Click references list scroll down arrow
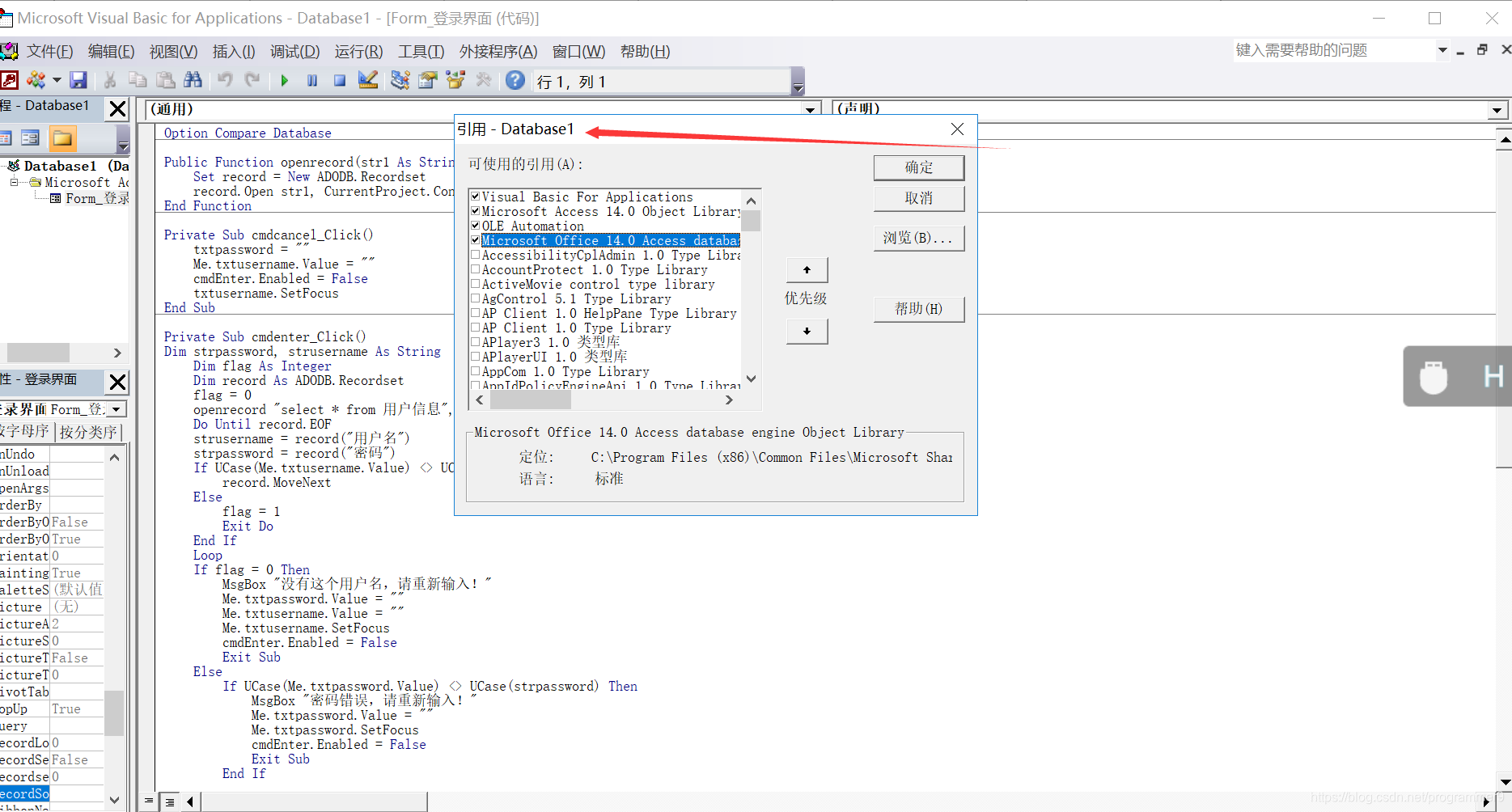The height and width of the screenshot is (812, 1512). 751,379
